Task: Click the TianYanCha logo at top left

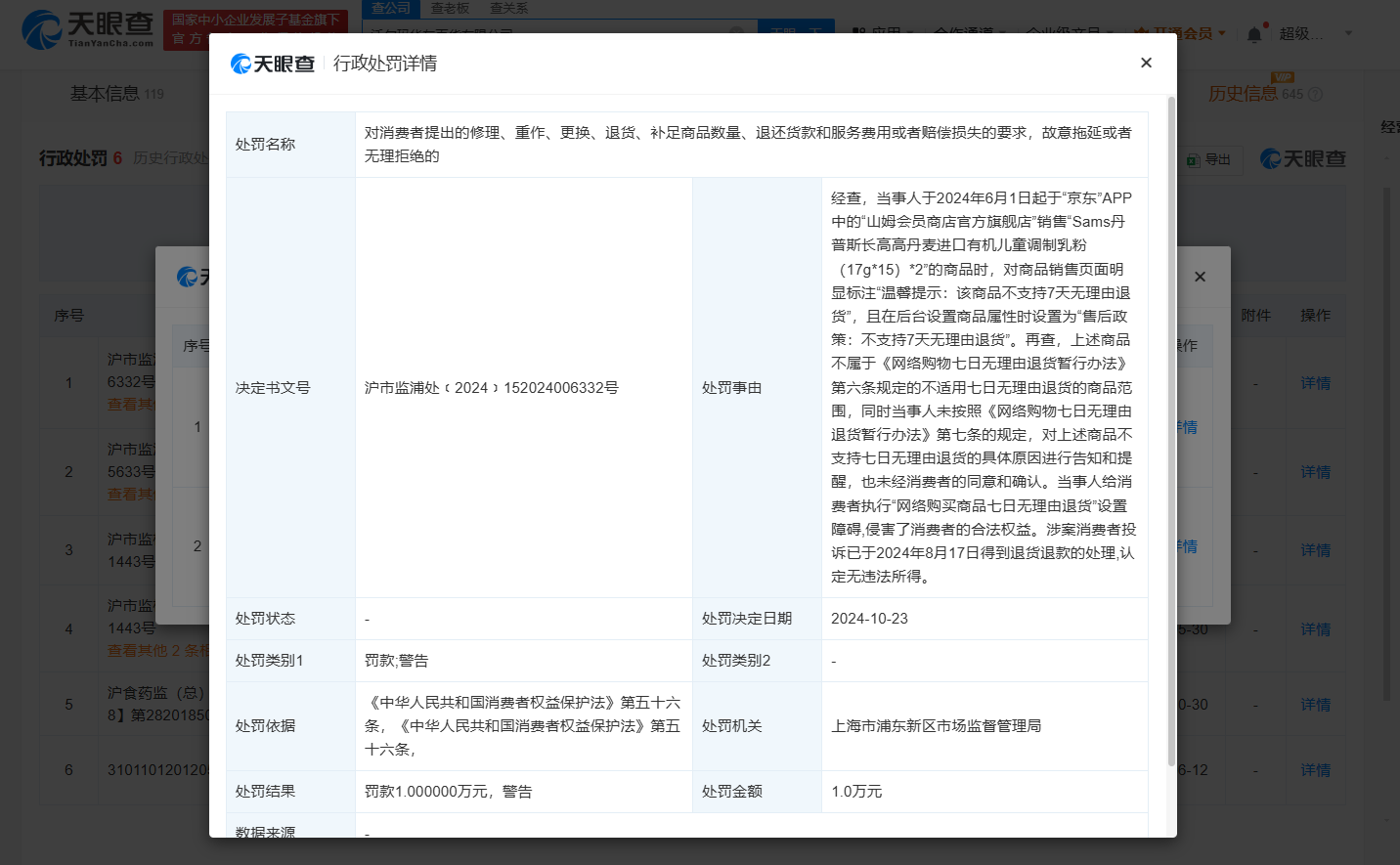Action: coord(88,29)
